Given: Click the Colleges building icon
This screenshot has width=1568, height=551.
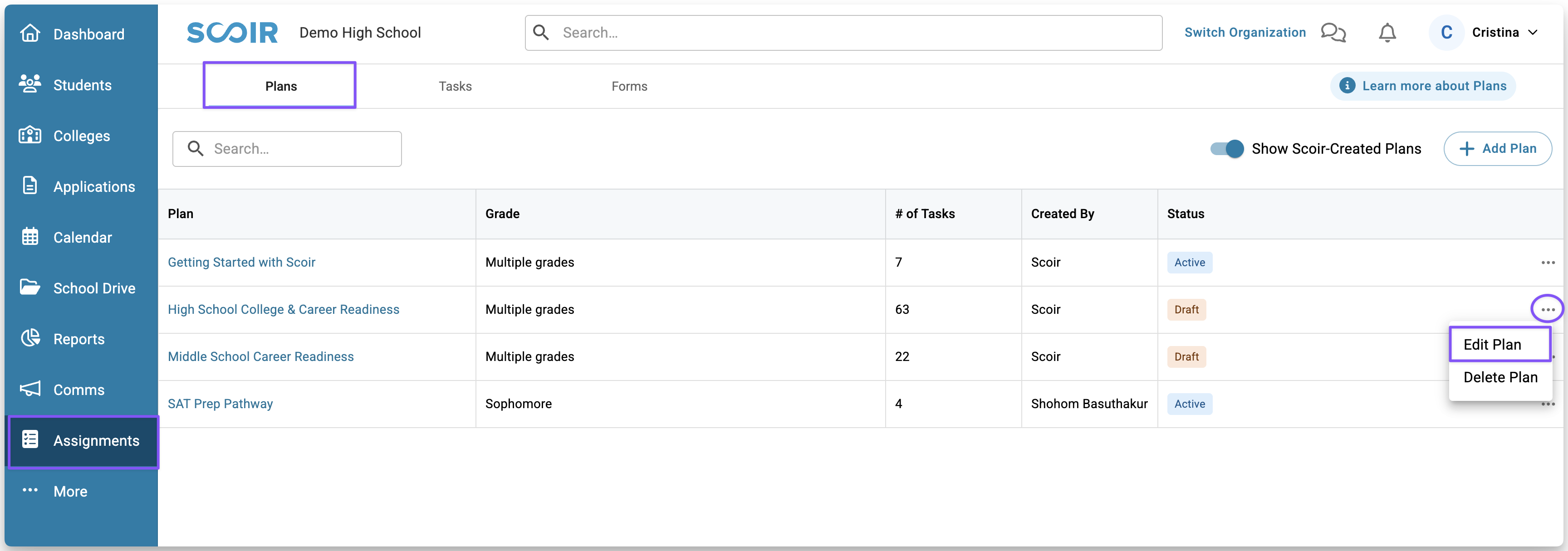Looking at the screenshot, I should pyautogui.click(x=30, y=135).
